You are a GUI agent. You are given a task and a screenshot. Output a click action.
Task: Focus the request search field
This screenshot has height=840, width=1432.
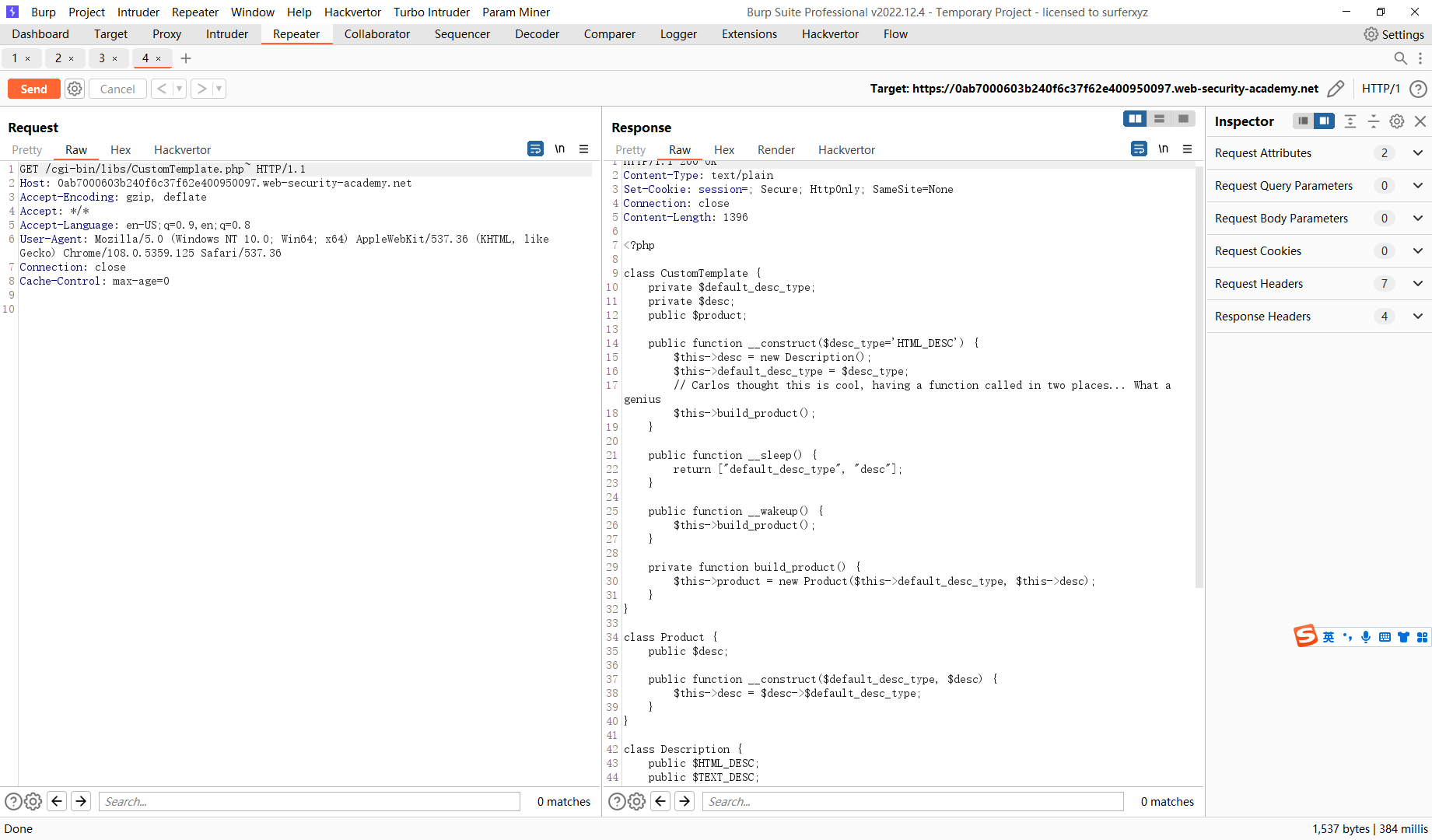pos(310,801)
